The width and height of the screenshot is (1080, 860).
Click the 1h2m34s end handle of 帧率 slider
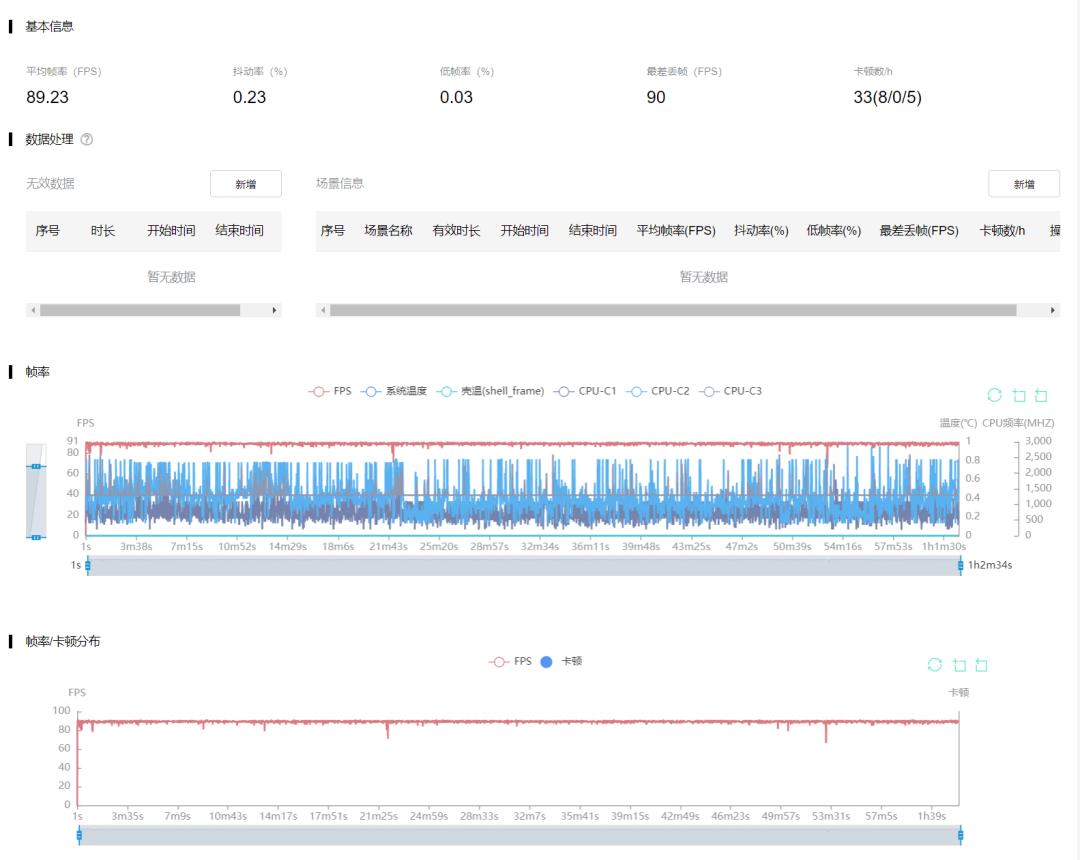pos(960,566)
